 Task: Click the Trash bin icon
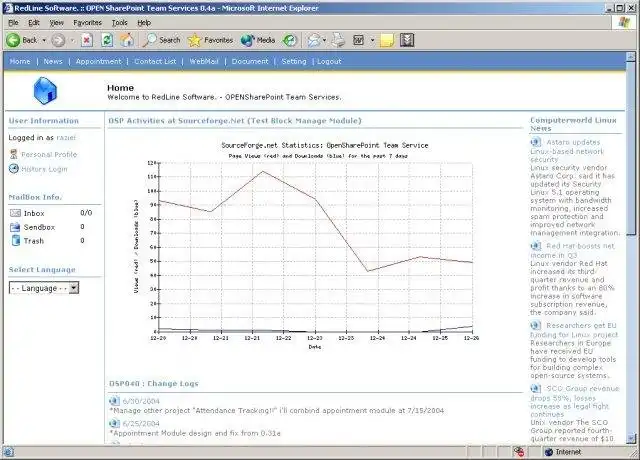(16, 240)
